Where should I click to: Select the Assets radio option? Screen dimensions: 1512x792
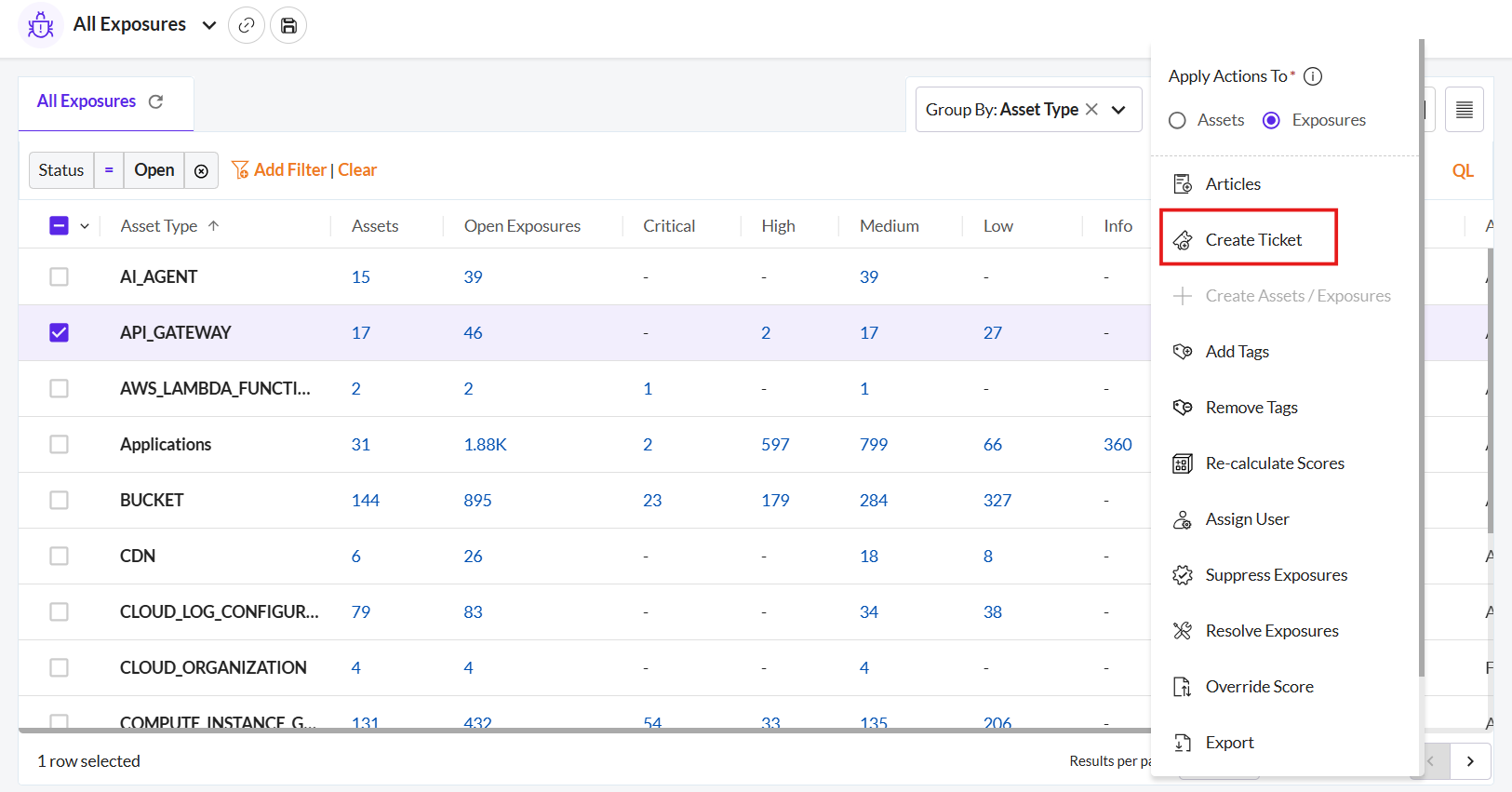[x=1177, y=120]
